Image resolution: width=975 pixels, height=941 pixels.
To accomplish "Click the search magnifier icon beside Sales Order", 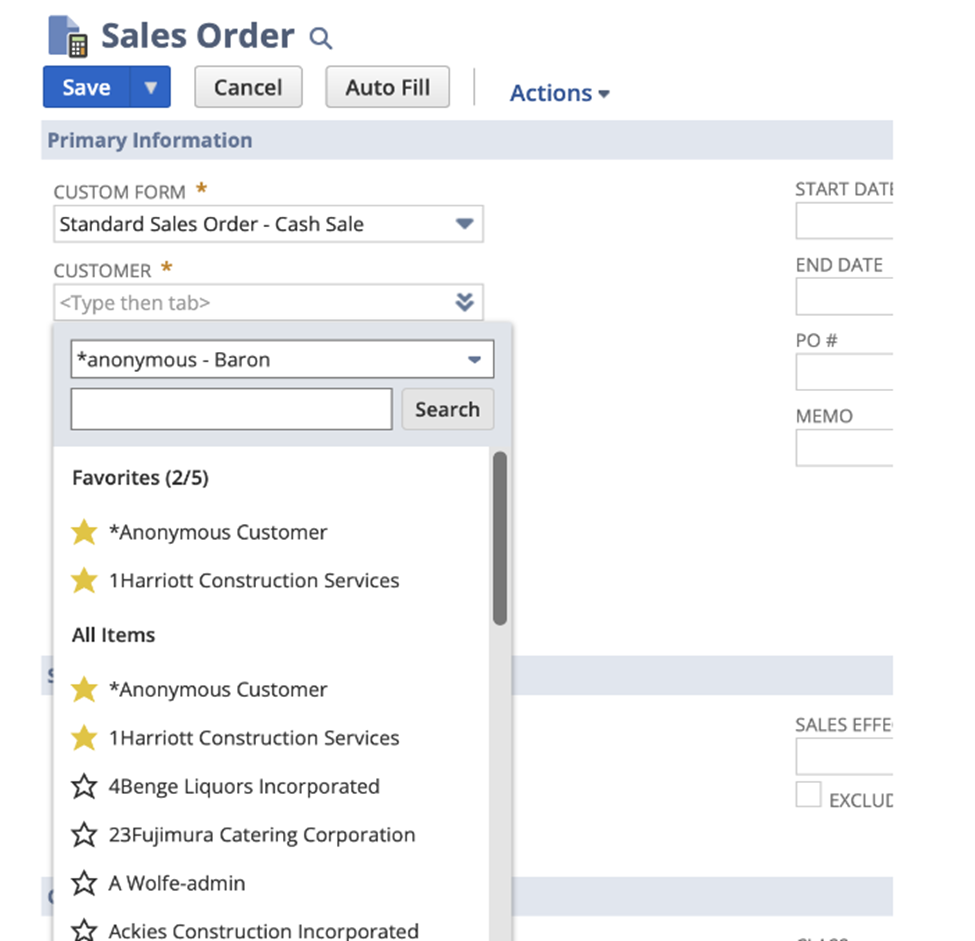I will click(x=320, y=39).
